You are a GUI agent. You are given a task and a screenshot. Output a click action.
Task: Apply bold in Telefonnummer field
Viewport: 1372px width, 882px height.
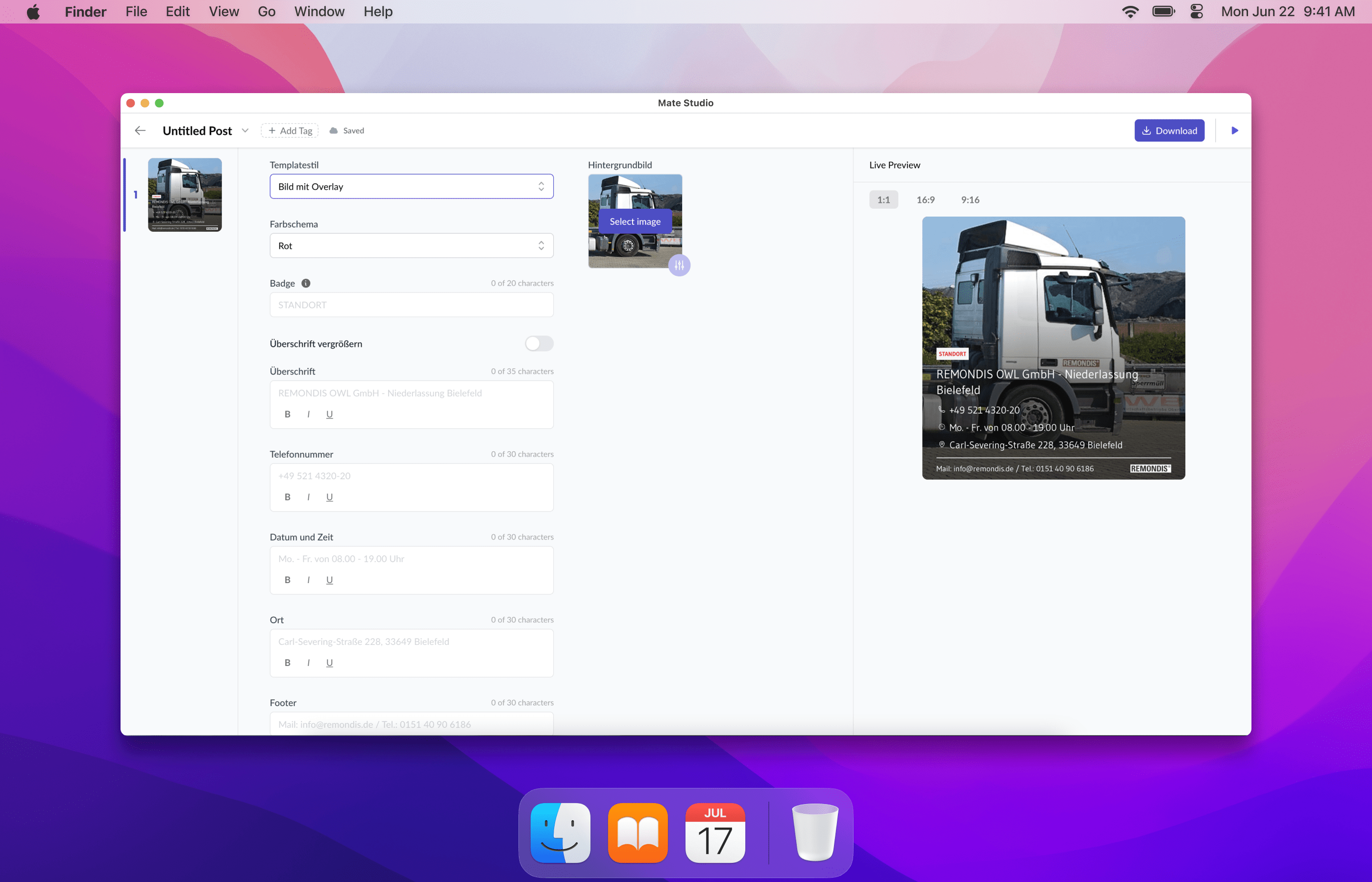coord(288,497)
